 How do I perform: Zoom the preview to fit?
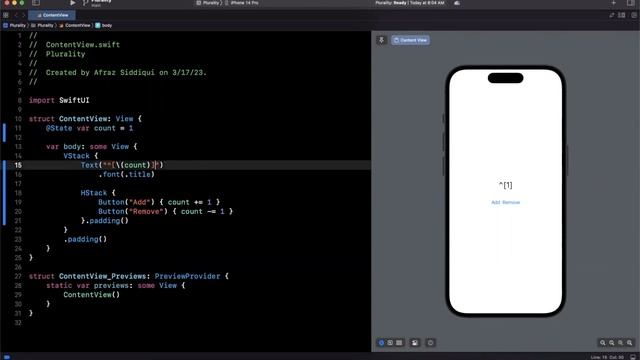point(620,343)
